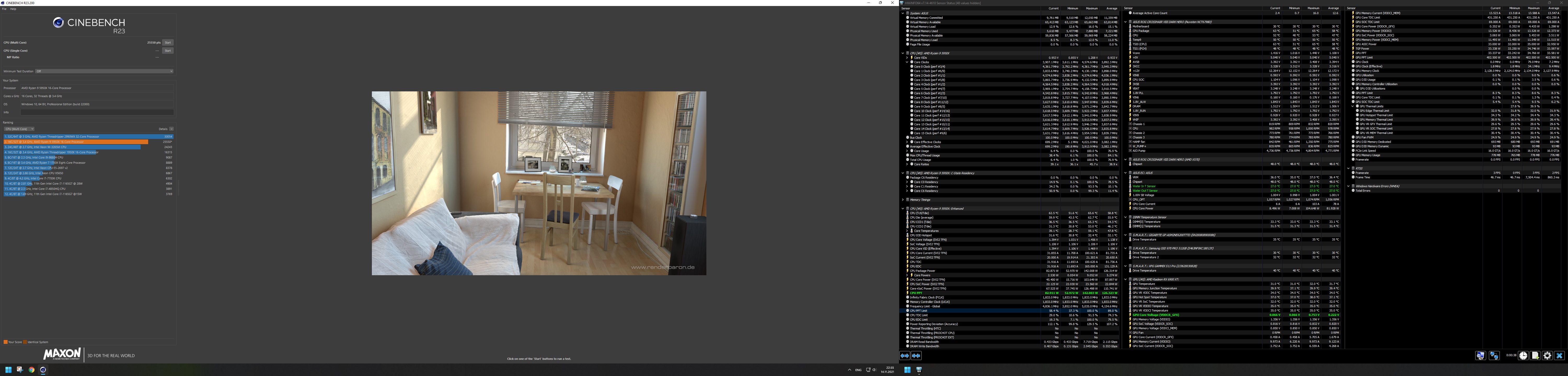Click the volume icon in system tray
This screenshot has height=376, width=1568.
(x=874, y=370)
